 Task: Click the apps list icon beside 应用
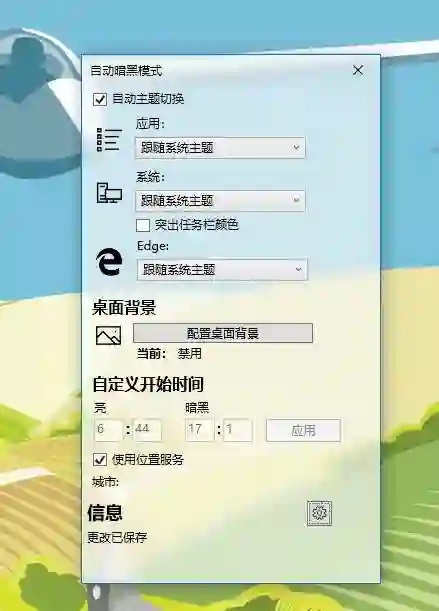coord(109,140)
